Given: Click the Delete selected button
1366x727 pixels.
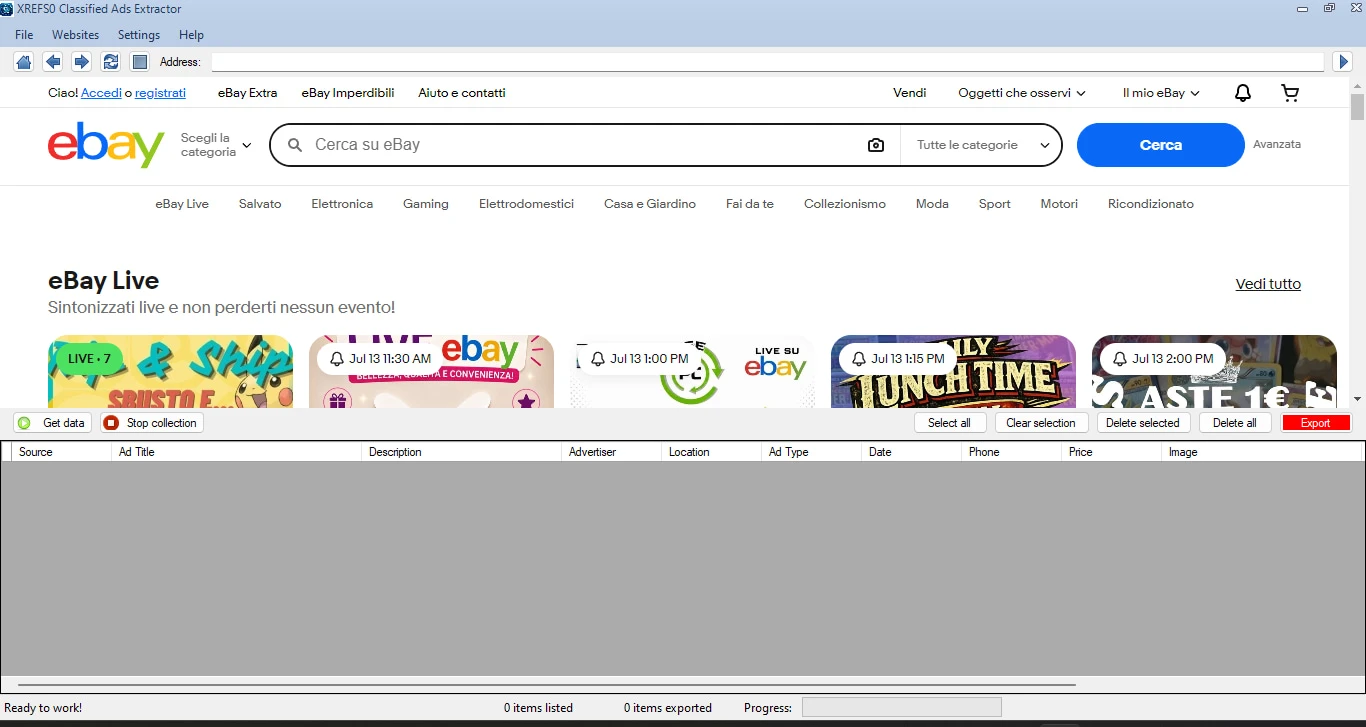Looking at the screenshot, I should coord(1143,423).
